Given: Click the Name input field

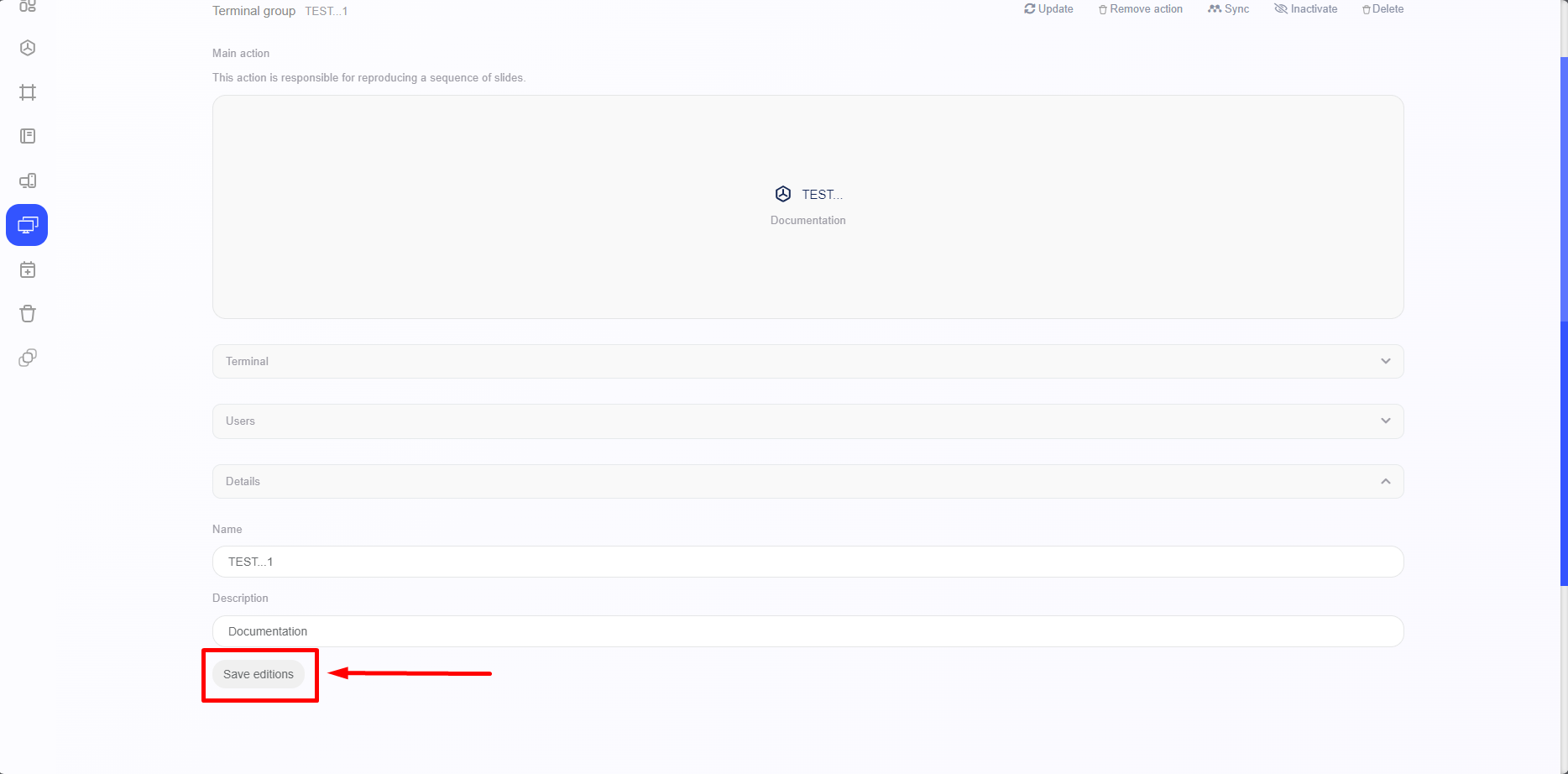Looking at the screenshot, I should coord(808,562).
